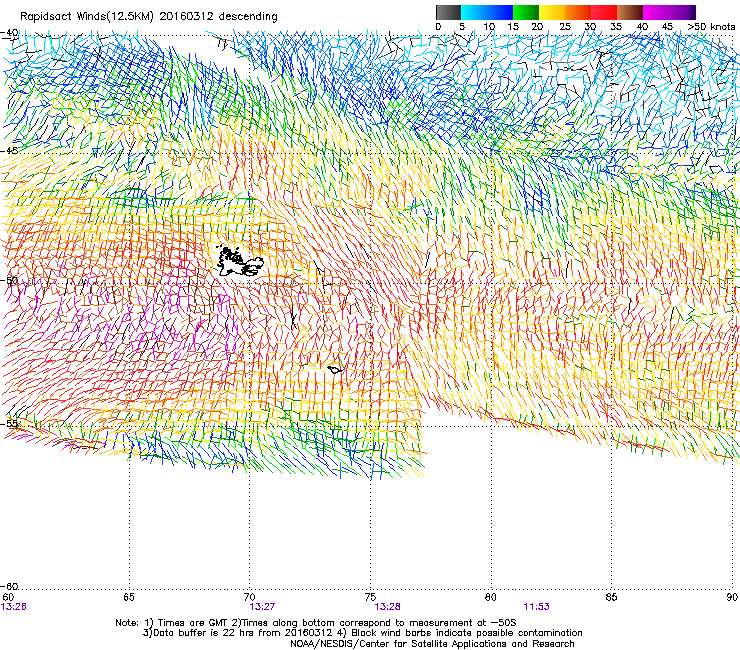Click the ">50 knots" legend label
Image resolution: width=740 pixels, height=650 pixels.
(x=711, y=27)
